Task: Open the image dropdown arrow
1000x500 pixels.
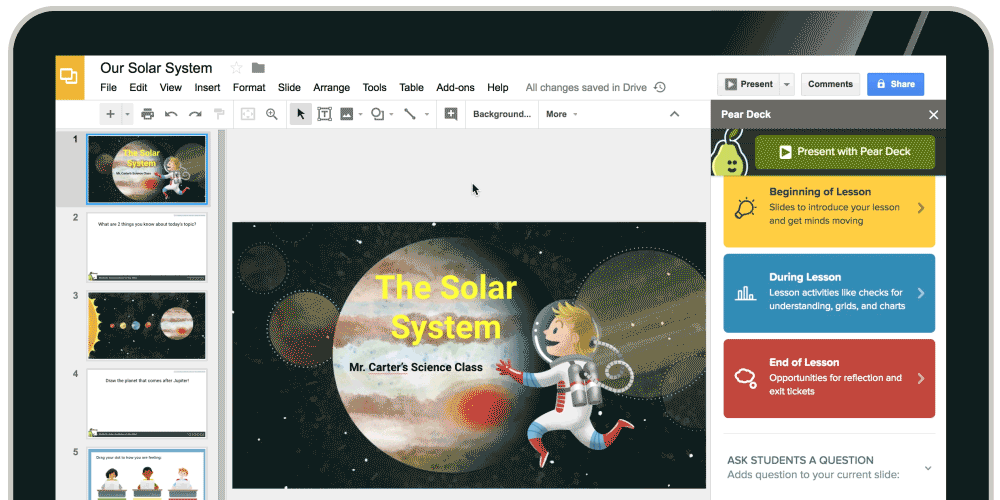Action: click(360, 114)
